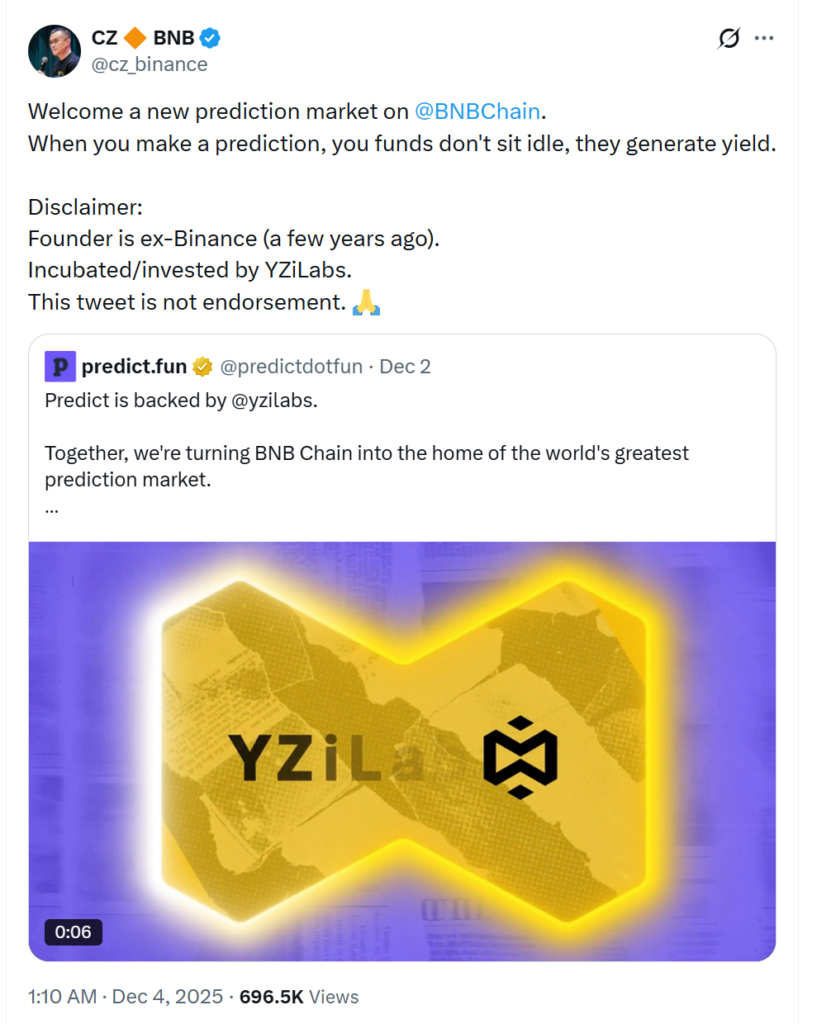The height and width of the screenshot is (1024, 836).
Task: Play the YZiLabs video thumbnail
Action: (x=402, y=750)
